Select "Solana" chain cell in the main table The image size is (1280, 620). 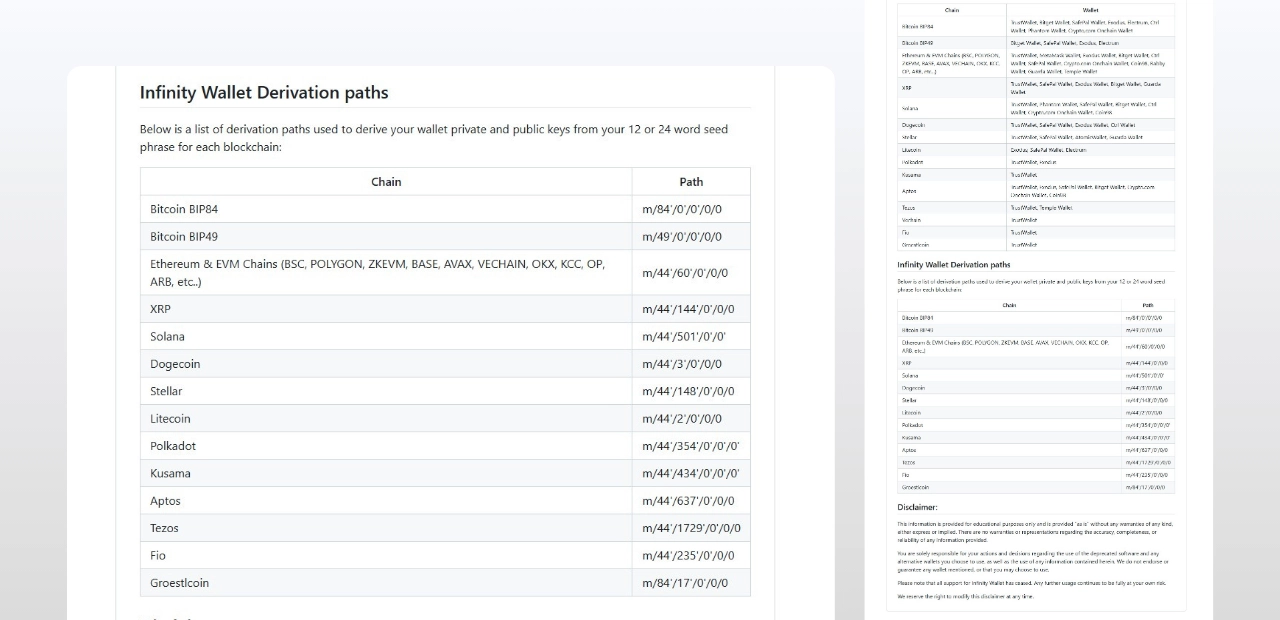pyautogui.click(x=386, y=336)
